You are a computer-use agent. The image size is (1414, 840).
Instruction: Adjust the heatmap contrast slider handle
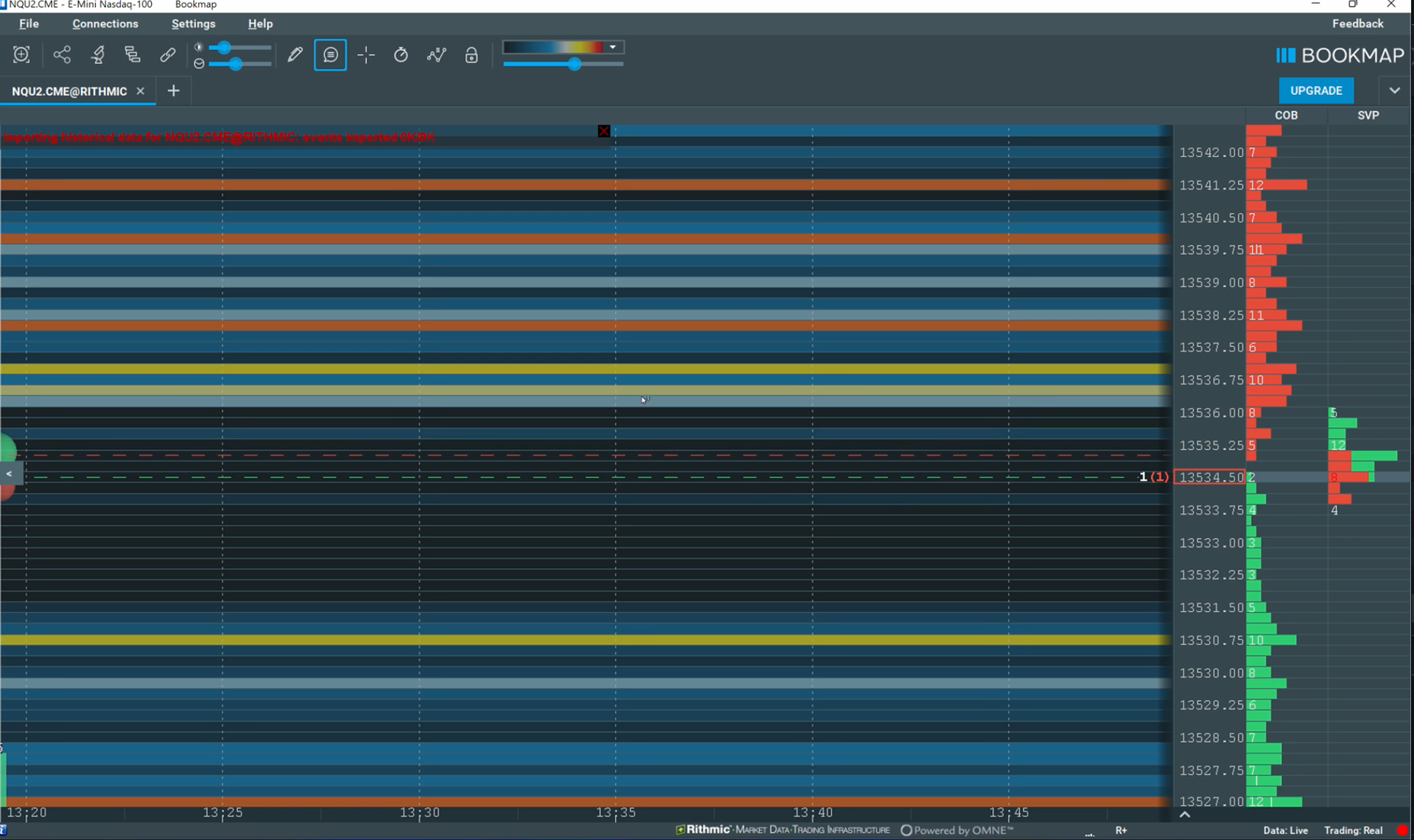tap(574, 65)
